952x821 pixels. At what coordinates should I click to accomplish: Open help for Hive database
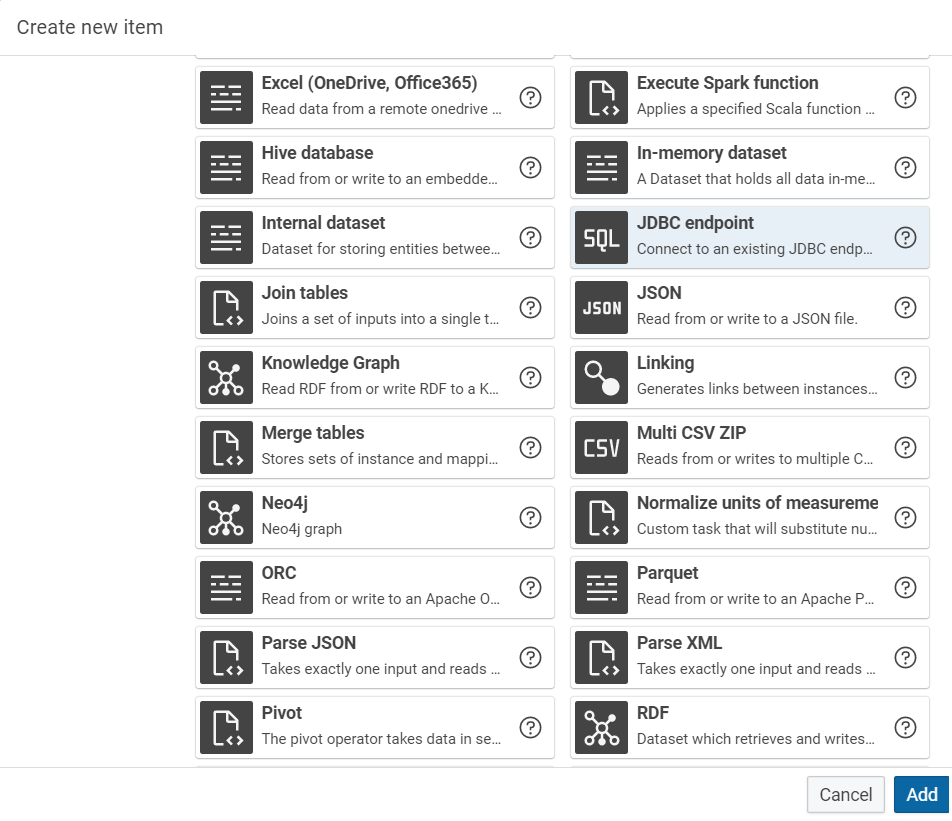(x=531, y=168)
